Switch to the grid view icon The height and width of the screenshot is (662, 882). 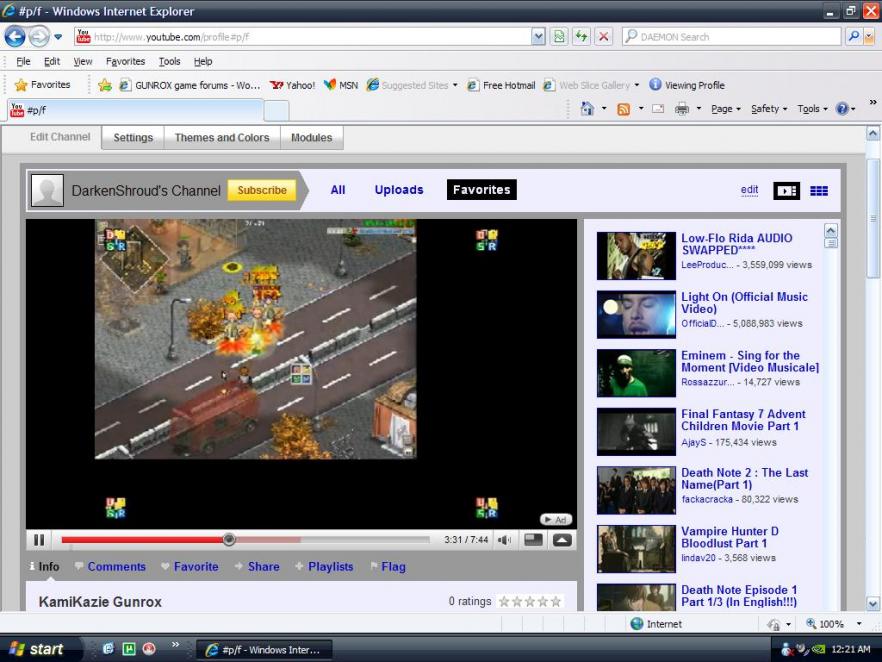point(818,191)
